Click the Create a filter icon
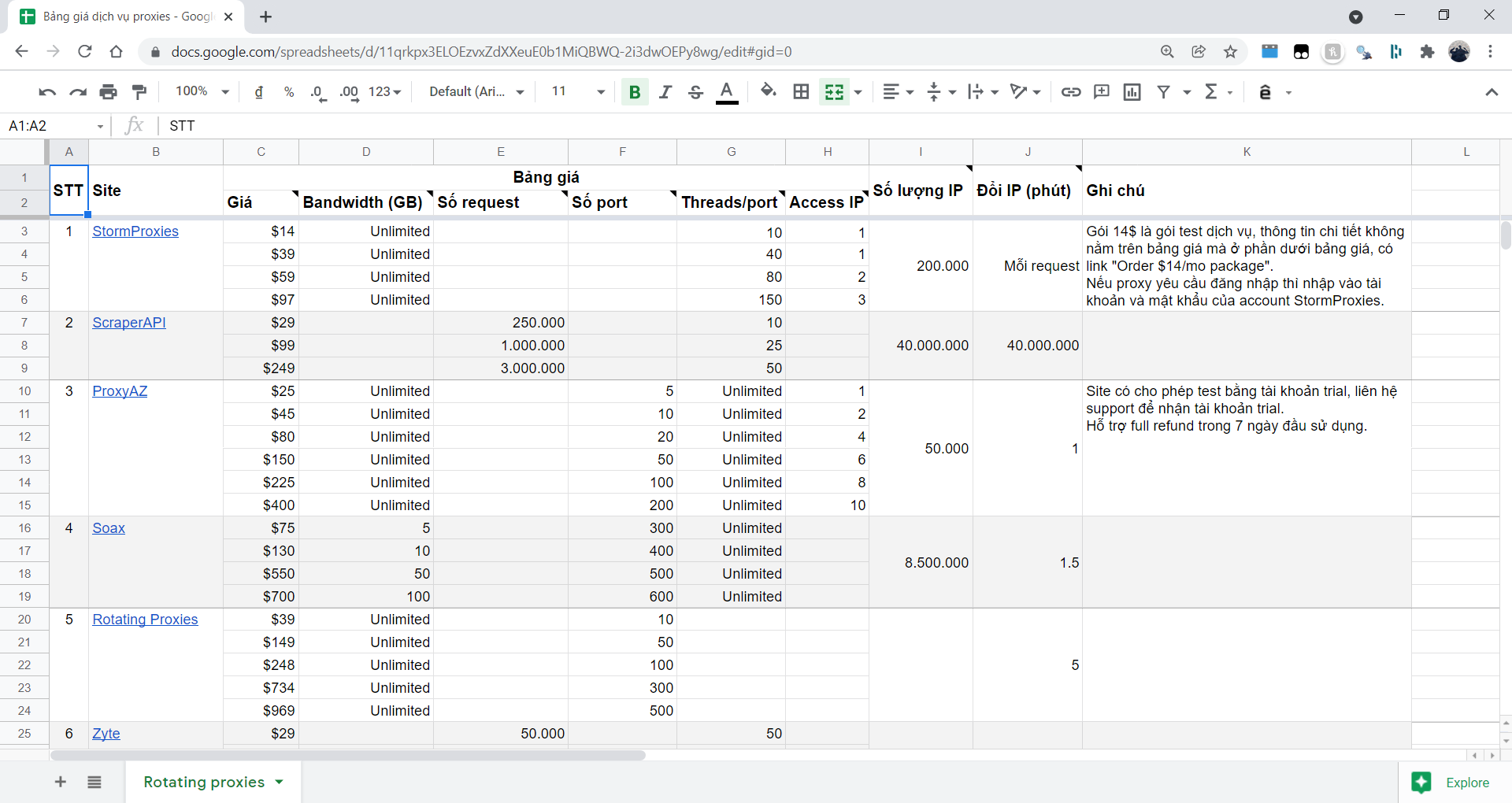The width and height of the screenshot is (1512, 803). (1163, 92)
